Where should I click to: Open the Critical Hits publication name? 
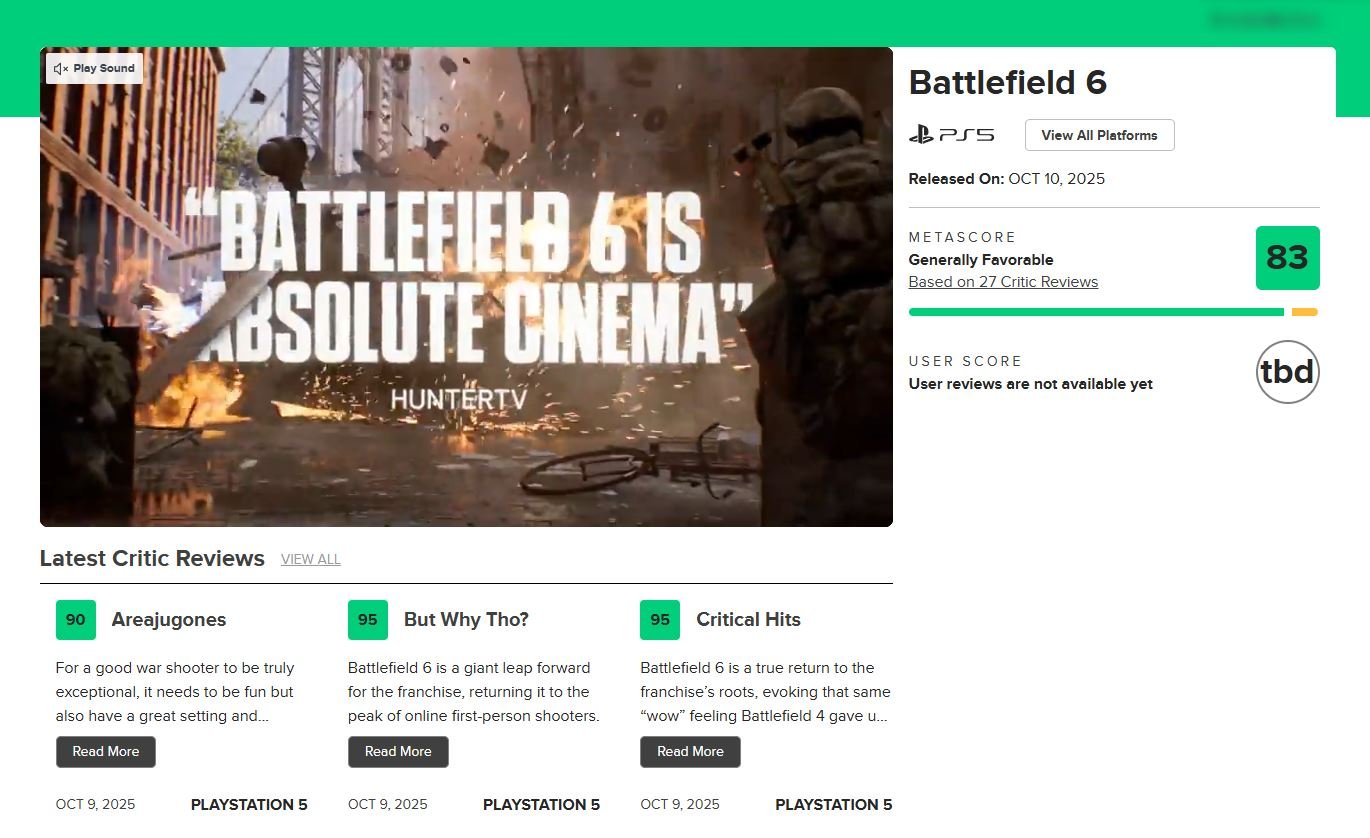coord(748,620)
